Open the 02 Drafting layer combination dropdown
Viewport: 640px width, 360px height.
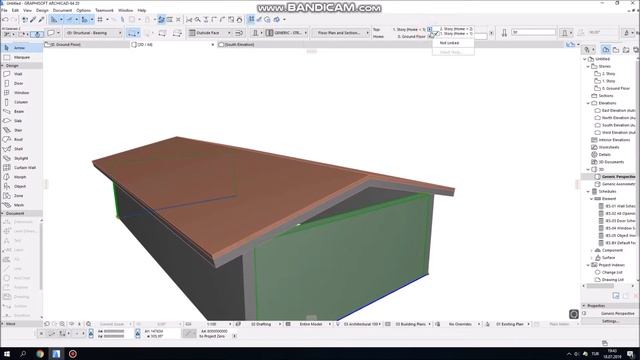(x=264, y=324)
